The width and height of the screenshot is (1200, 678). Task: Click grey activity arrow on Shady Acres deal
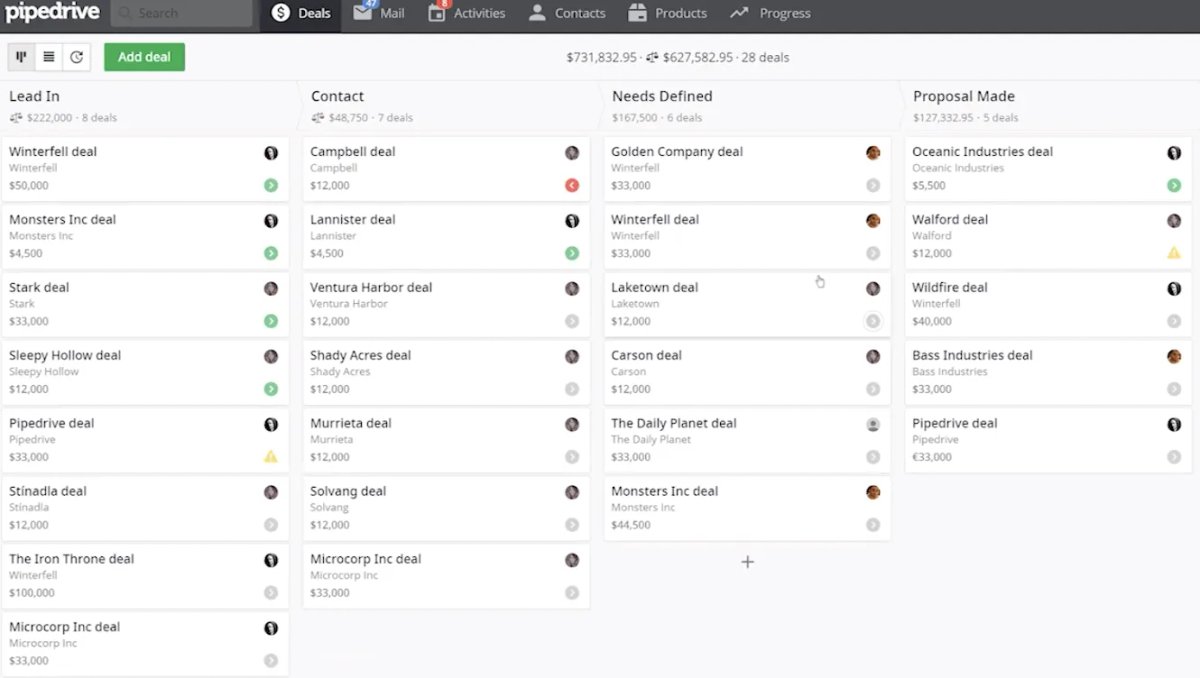[x=572, y=389]
